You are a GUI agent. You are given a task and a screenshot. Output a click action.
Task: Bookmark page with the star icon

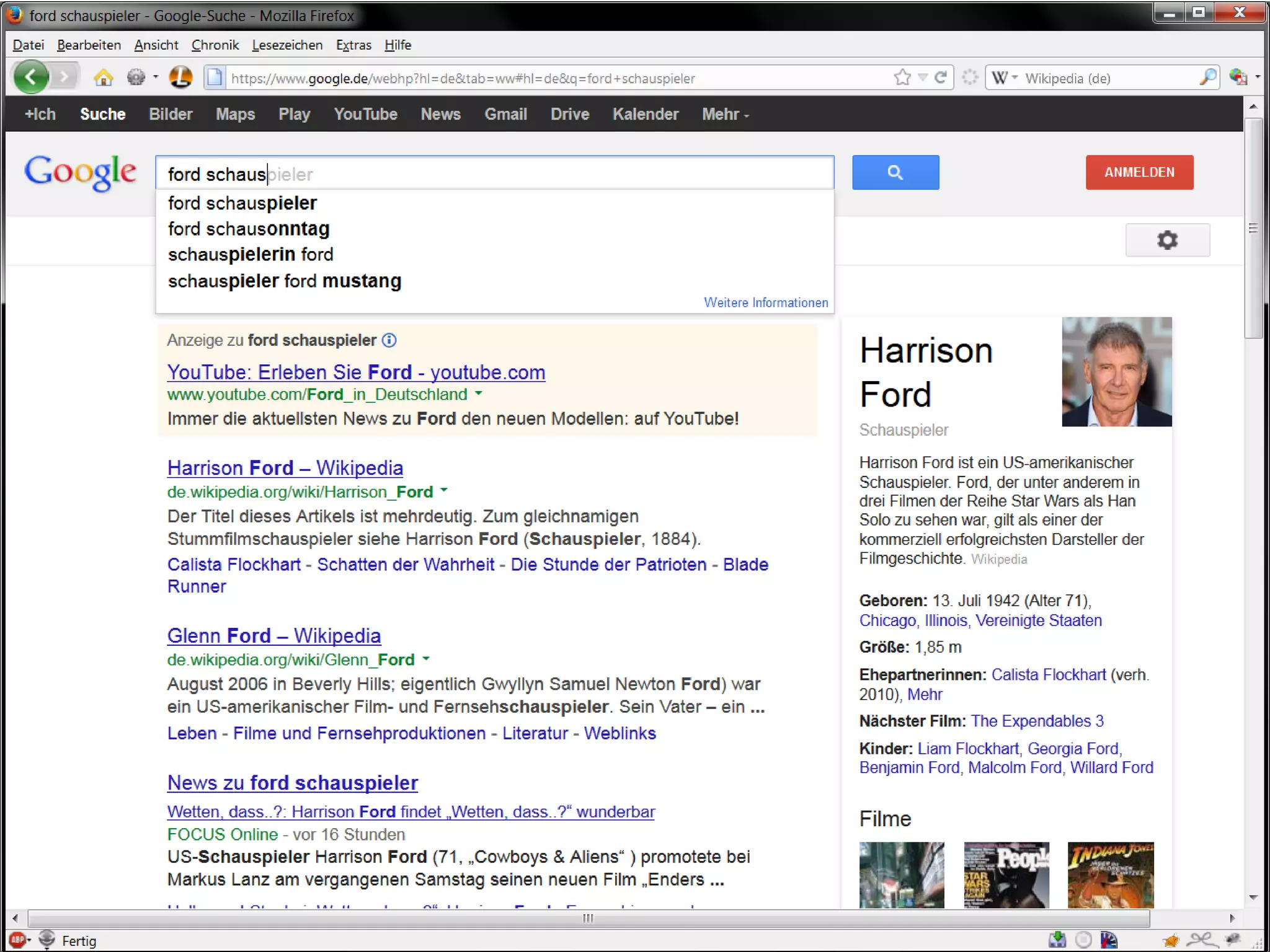point(902,77)
